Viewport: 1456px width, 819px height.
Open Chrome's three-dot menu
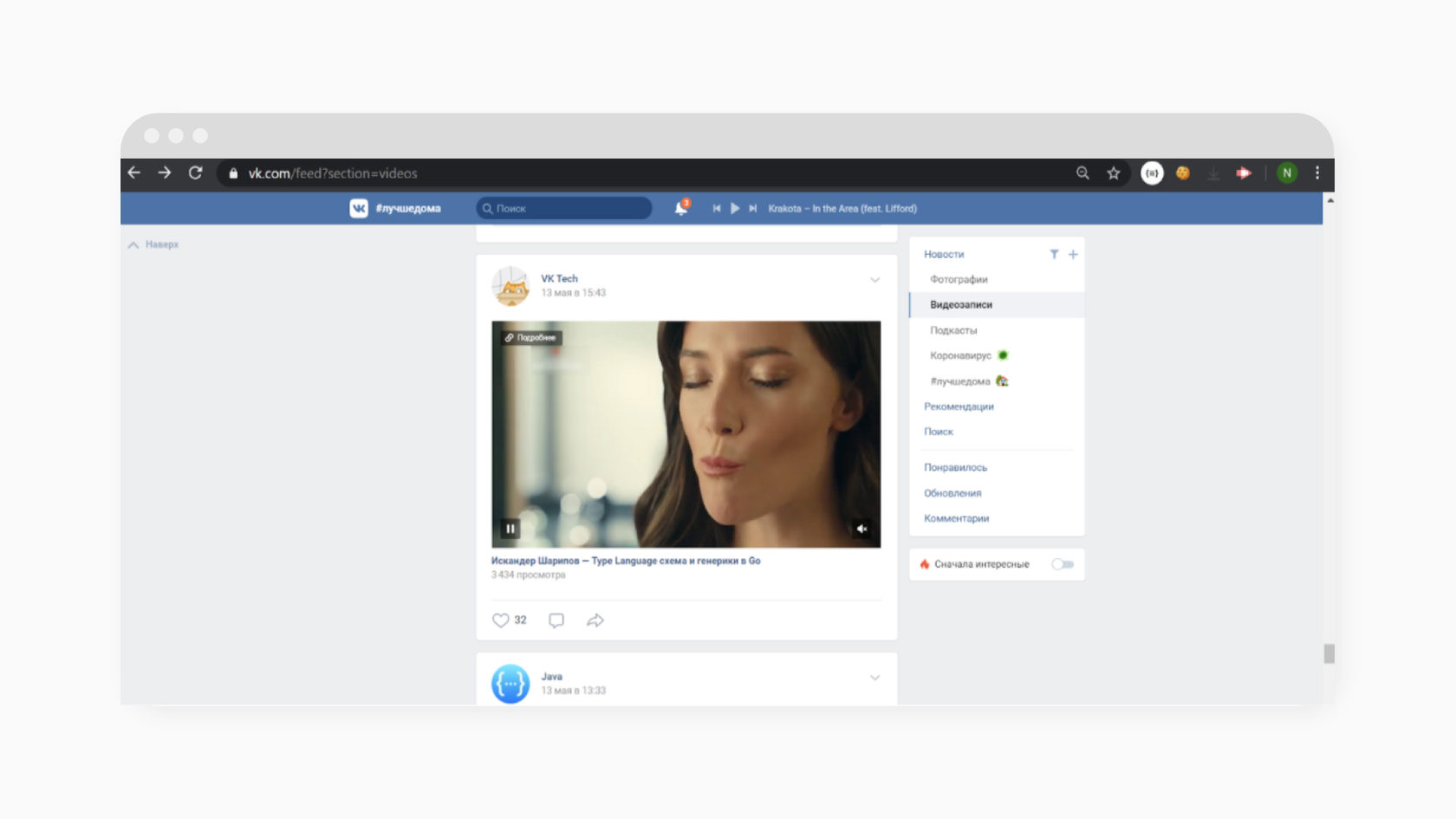(1317, 173)
